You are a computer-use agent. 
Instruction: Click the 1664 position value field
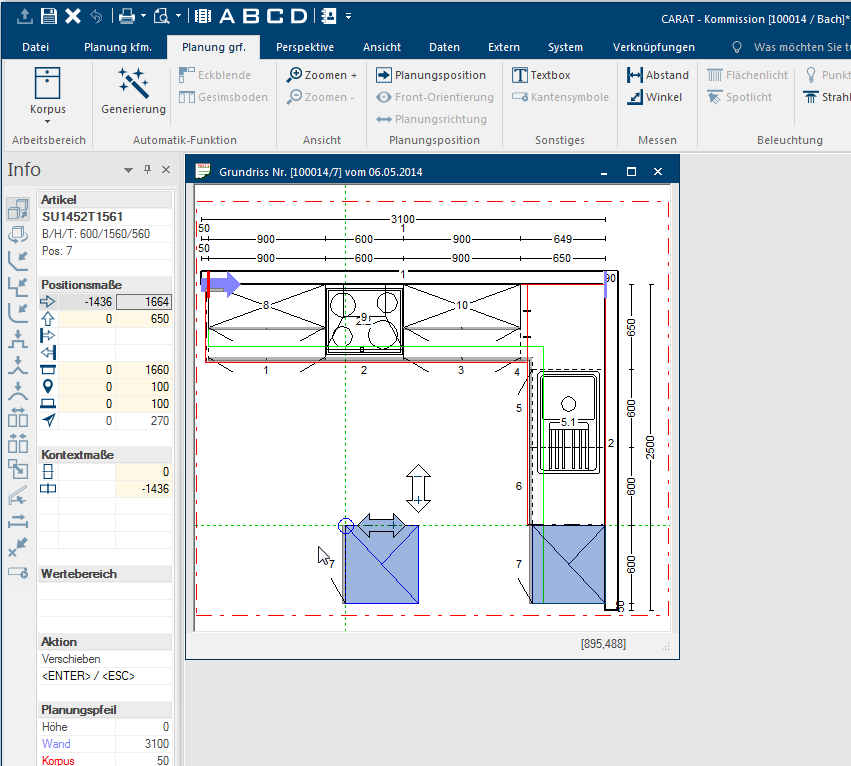(144, 301)
